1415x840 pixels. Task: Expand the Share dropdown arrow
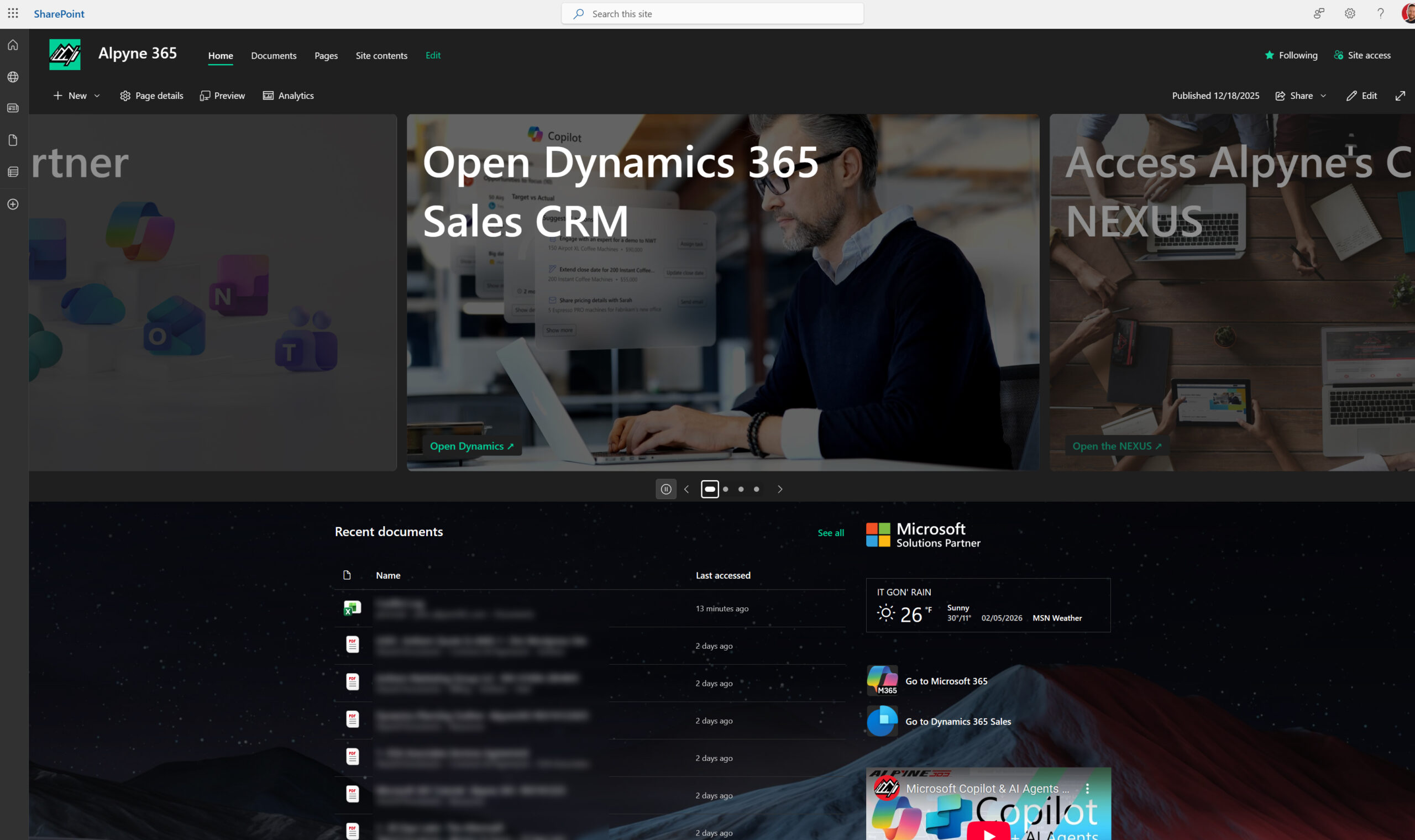pos(1323,96)
